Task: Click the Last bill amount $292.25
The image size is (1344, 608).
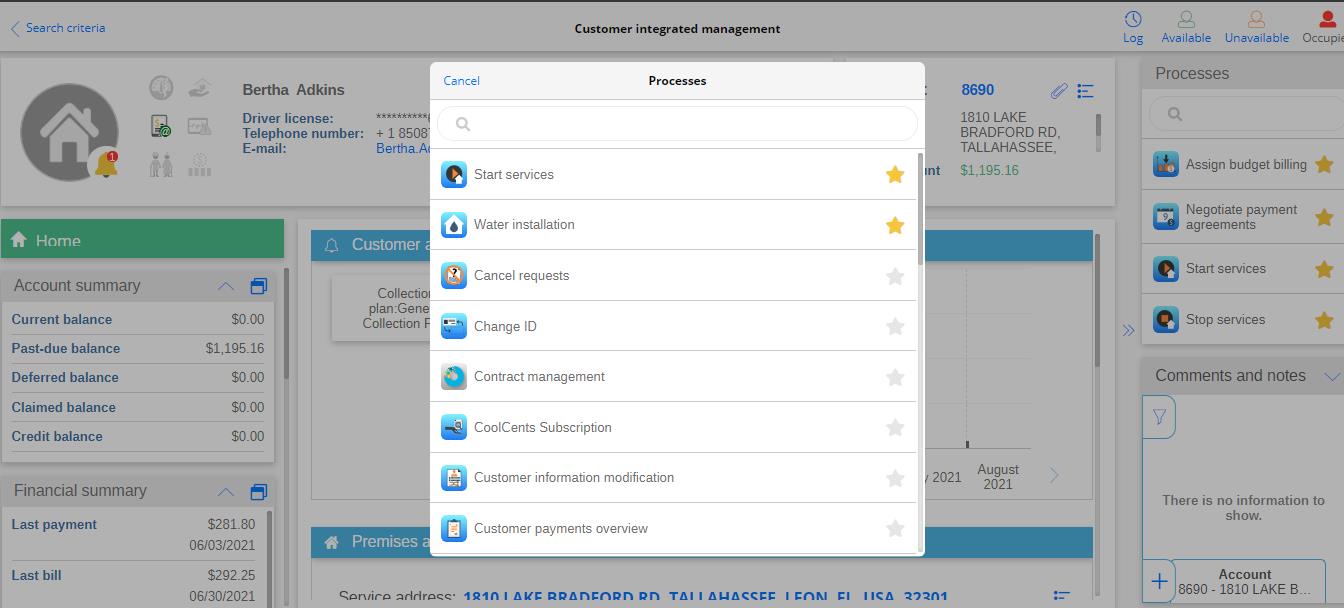Action: 231,576
